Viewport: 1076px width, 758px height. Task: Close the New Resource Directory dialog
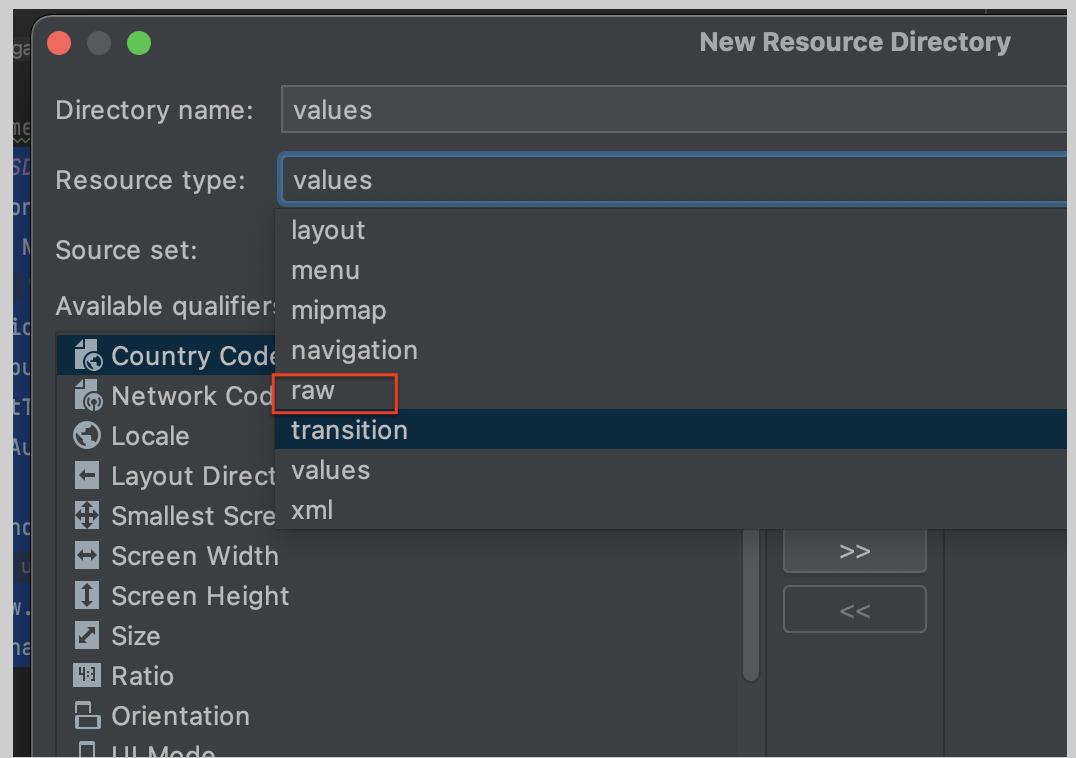coord(59,43)
